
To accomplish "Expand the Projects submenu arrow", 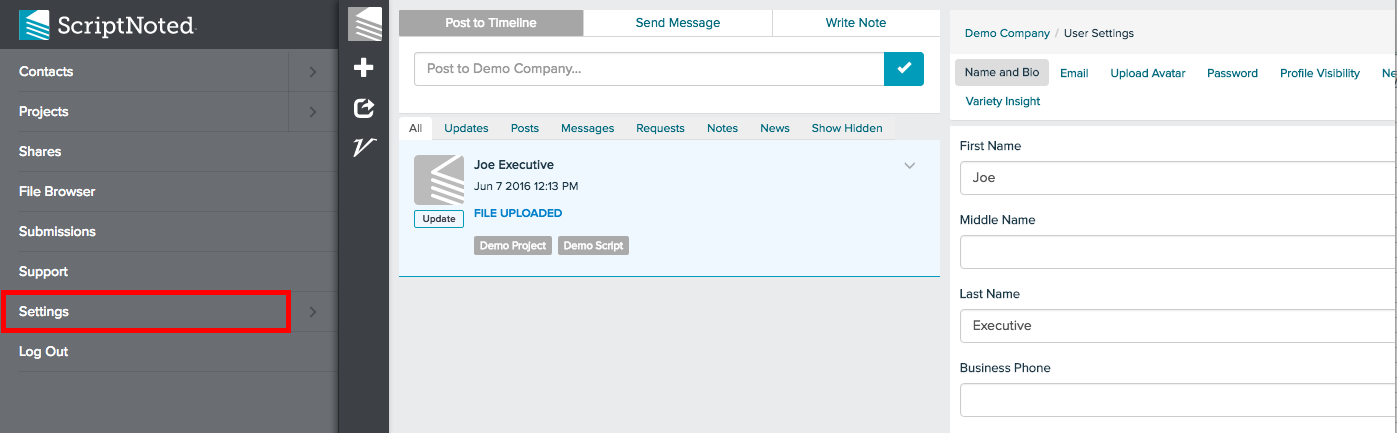I will coord(313,112).
